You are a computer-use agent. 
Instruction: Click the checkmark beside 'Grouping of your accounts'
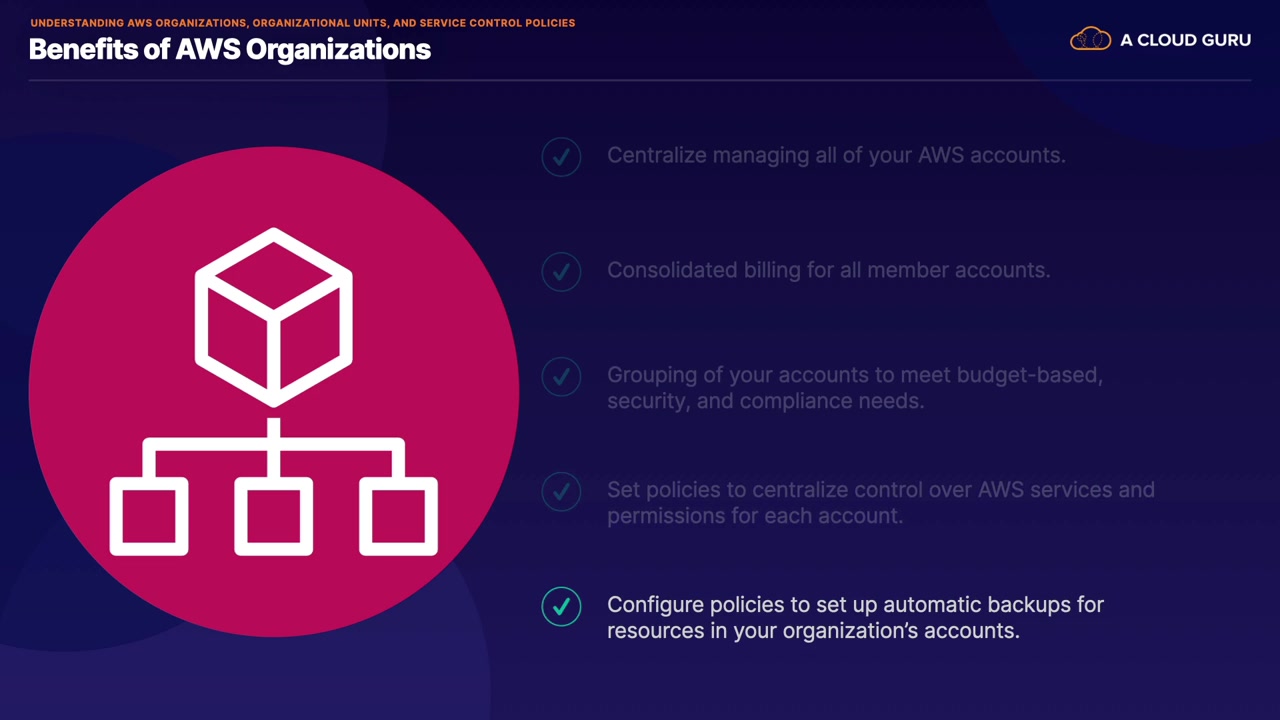561,377
